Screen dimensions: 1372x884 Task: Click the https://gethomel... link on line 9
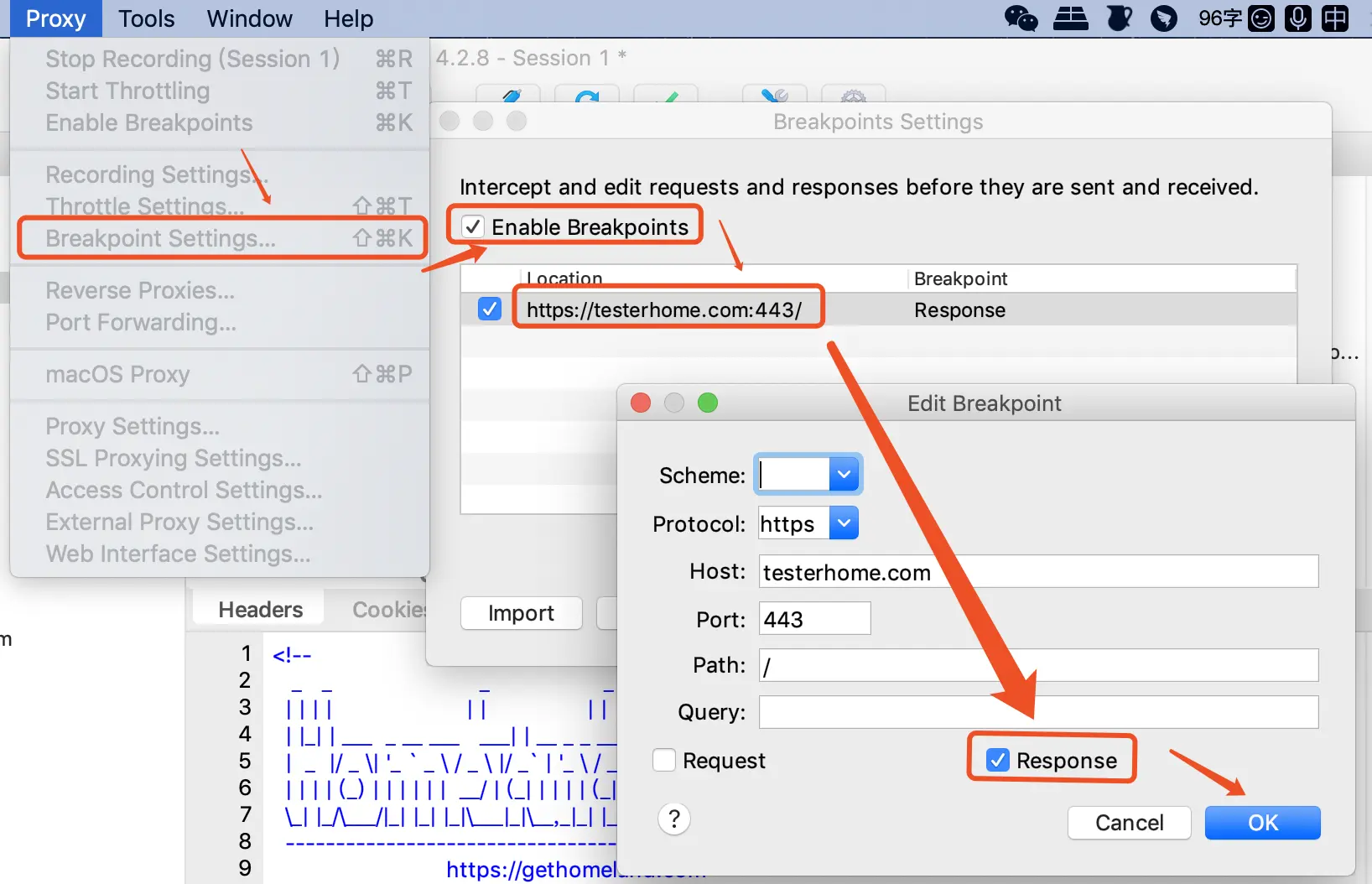[x=531, y=870]
